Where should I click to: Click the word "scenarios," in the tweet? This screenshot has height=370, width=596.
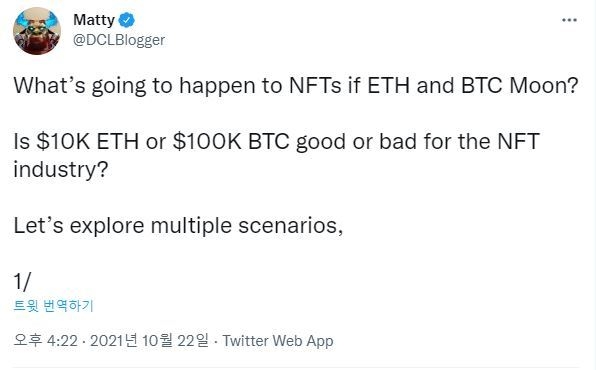(x=291, y=226)
